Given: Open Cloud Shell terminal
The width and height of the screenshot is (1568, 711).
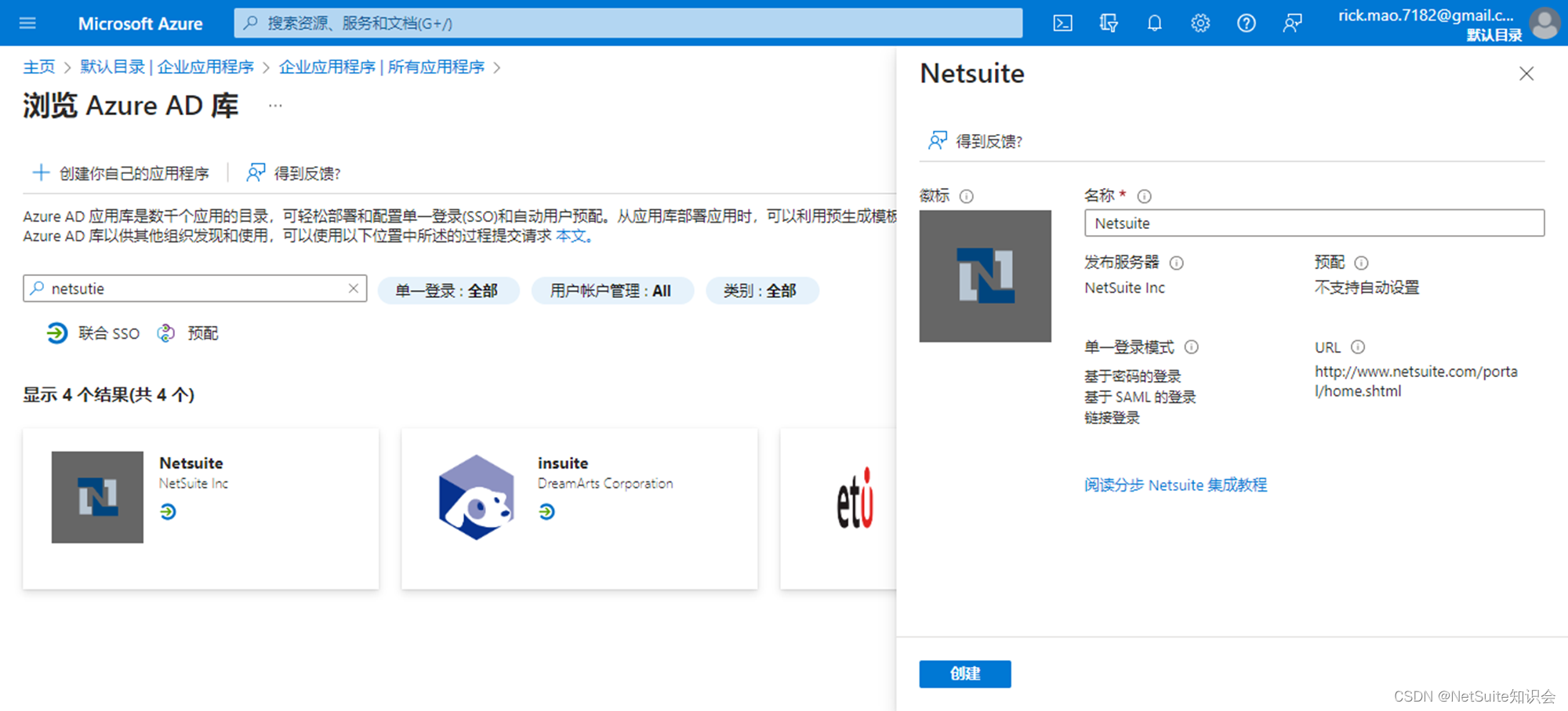Looking at the screenshot, I should click(1062, 23).
